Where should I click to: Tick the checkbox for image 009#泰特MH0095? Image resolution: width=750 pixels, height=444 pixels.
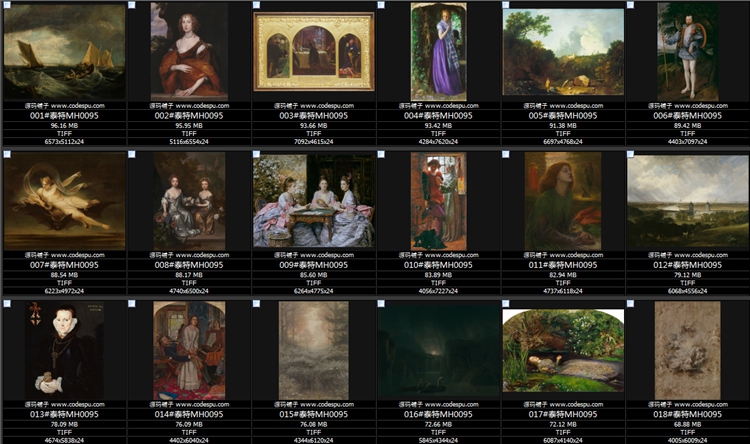pos(256,154)
